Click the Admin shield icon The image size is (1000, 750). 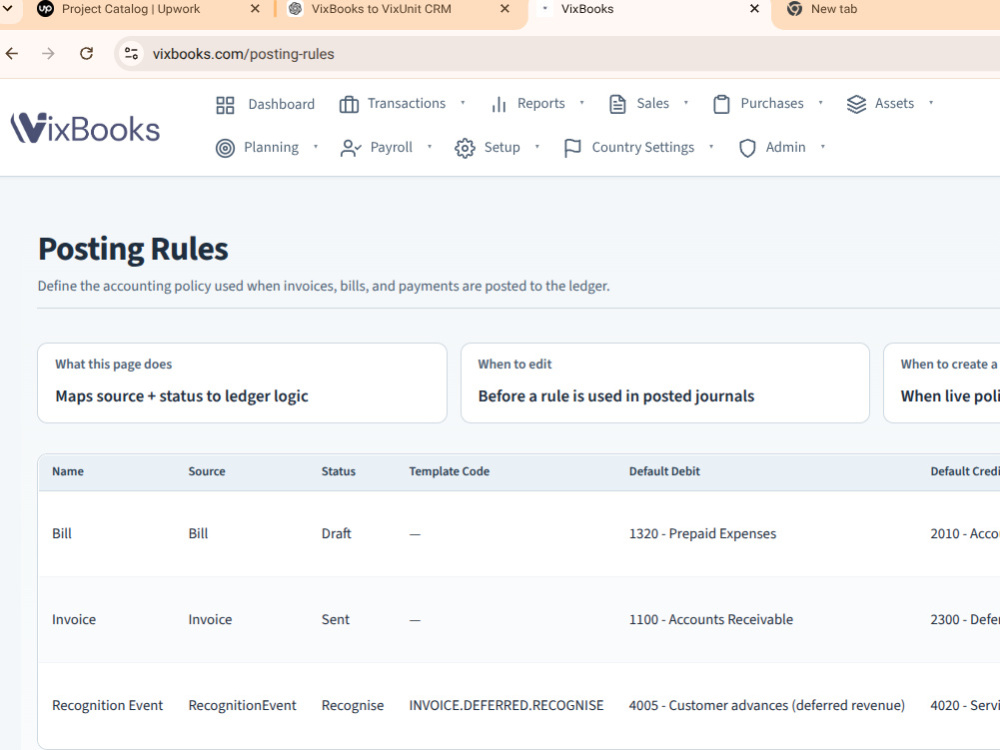pyautogui.click(x=747, y=148)
